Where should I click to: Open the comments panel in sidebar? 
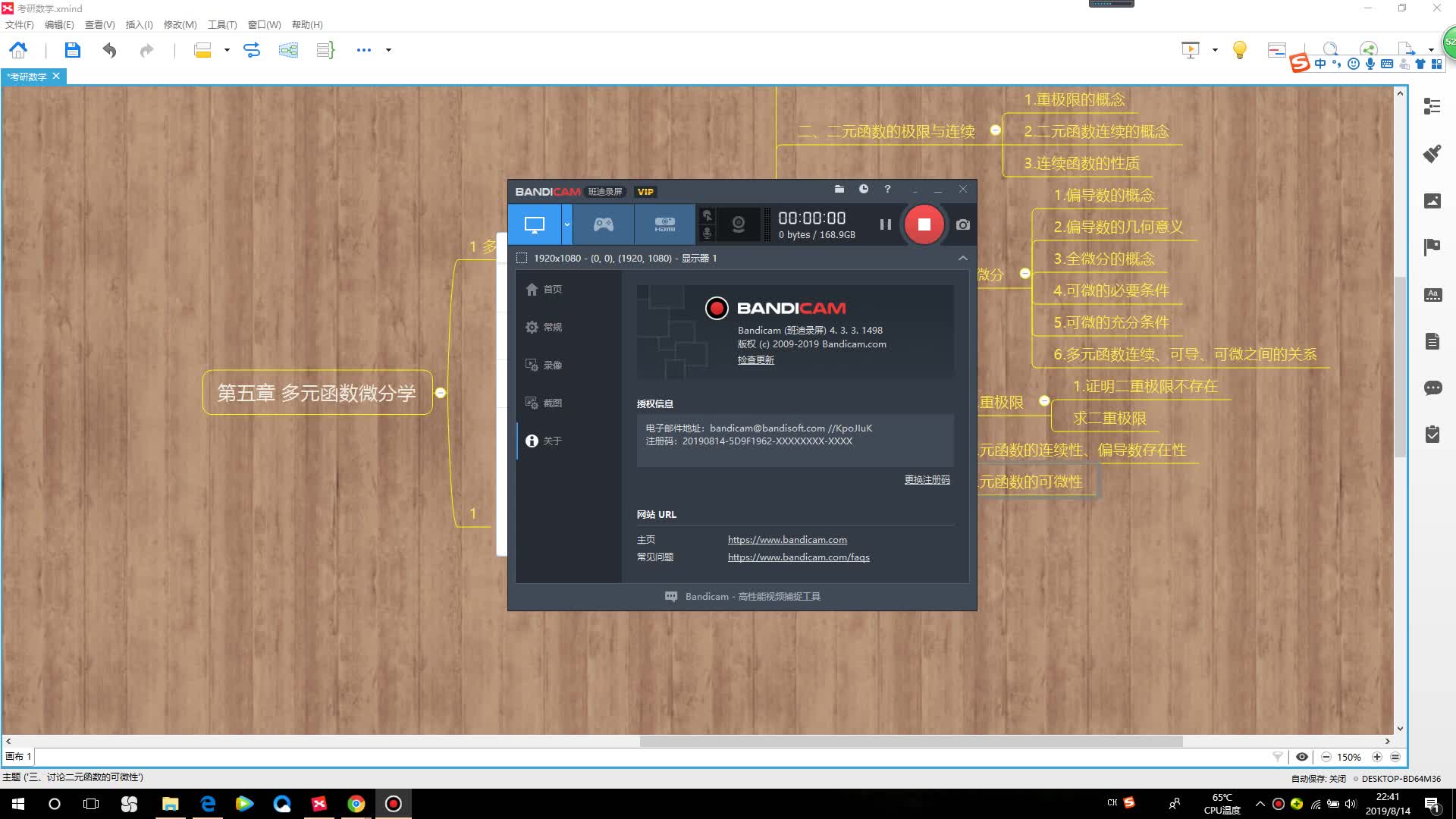1432,388
